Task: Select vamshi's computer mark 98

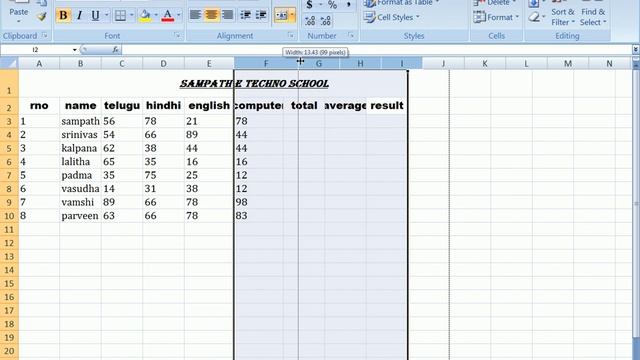Action: pyautogui.click(x=259, y=202)
